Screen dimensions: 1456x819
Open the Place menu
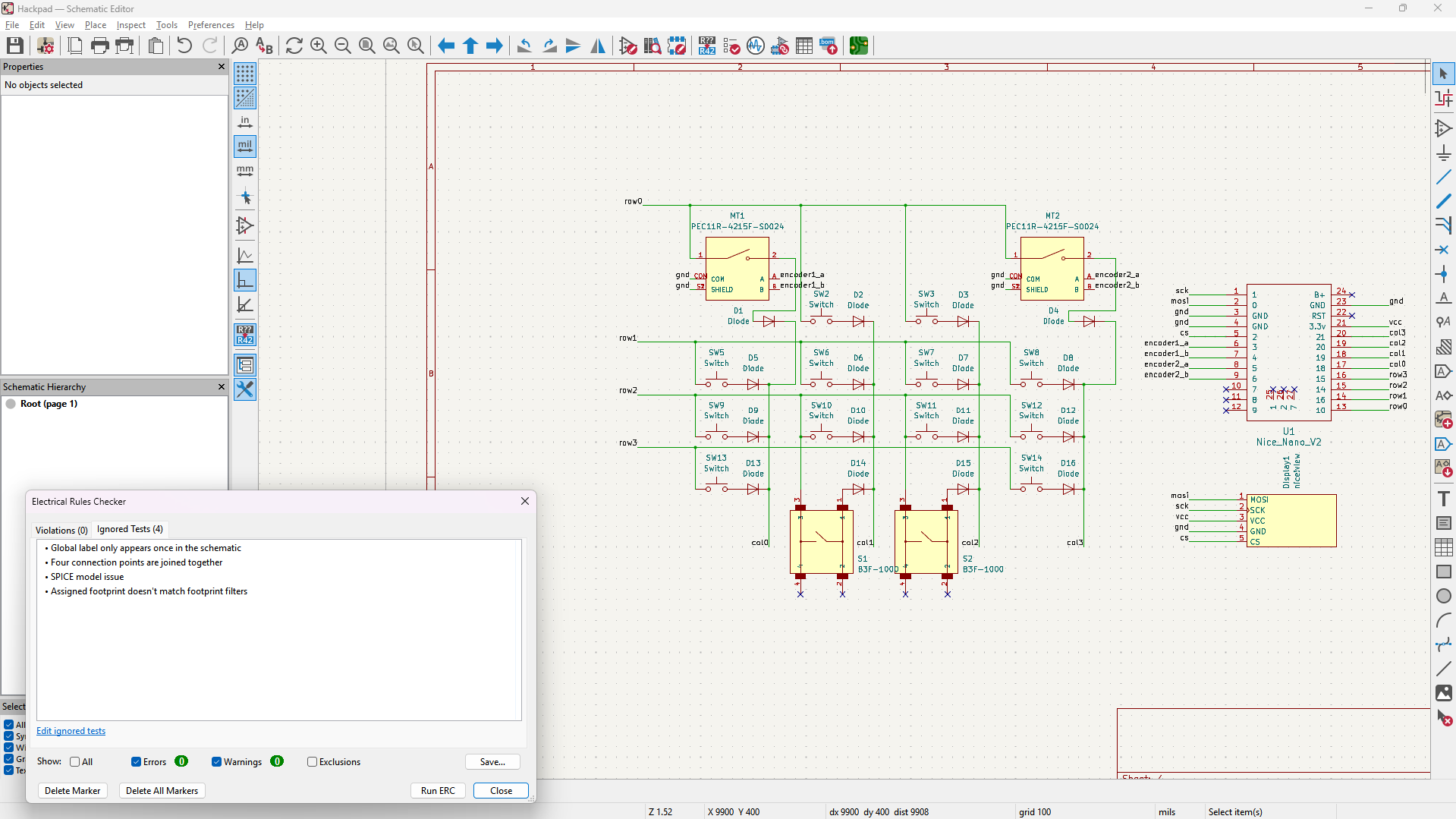tap(95, 25)
